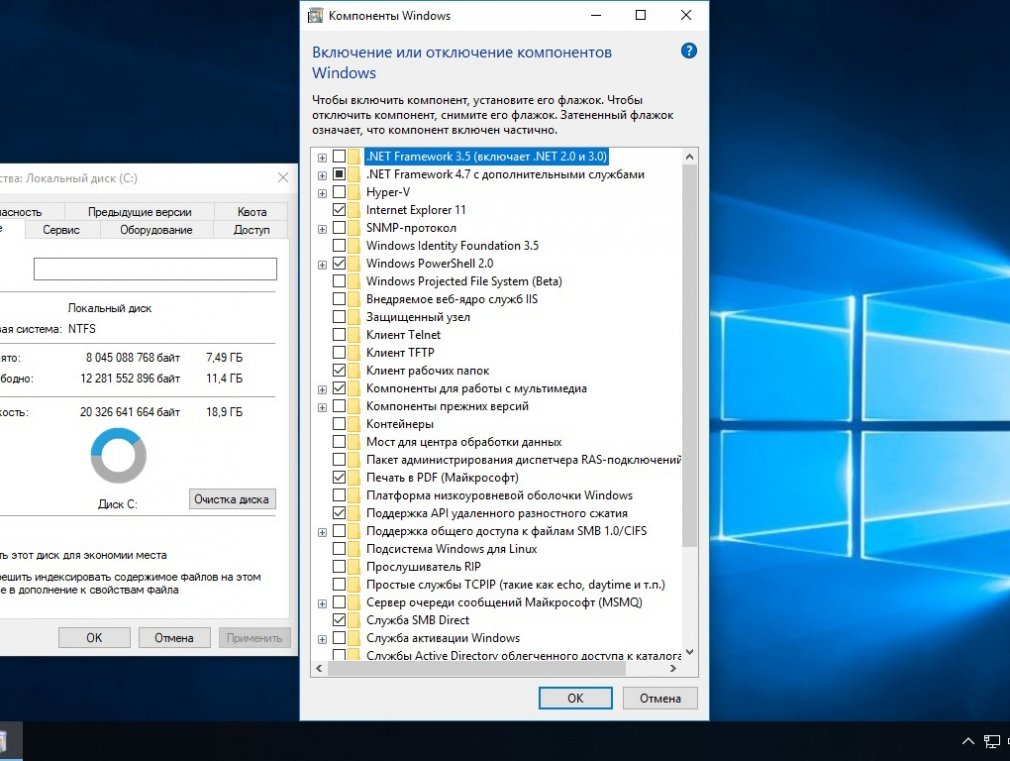1010x761 pixels.
Task: Minimize the Windows Features window
Action: [596, 15]
